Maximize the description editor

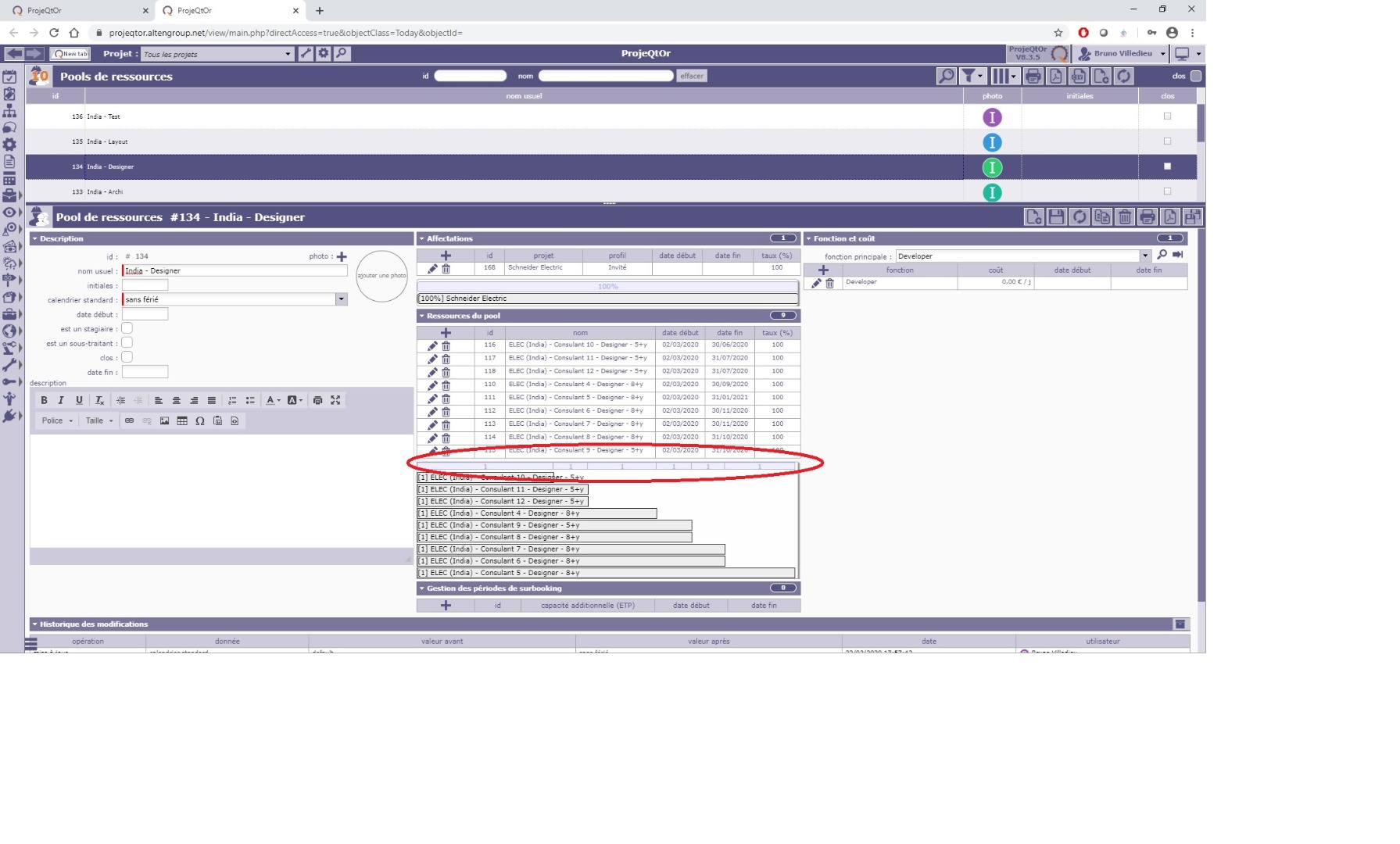[335, 400]
